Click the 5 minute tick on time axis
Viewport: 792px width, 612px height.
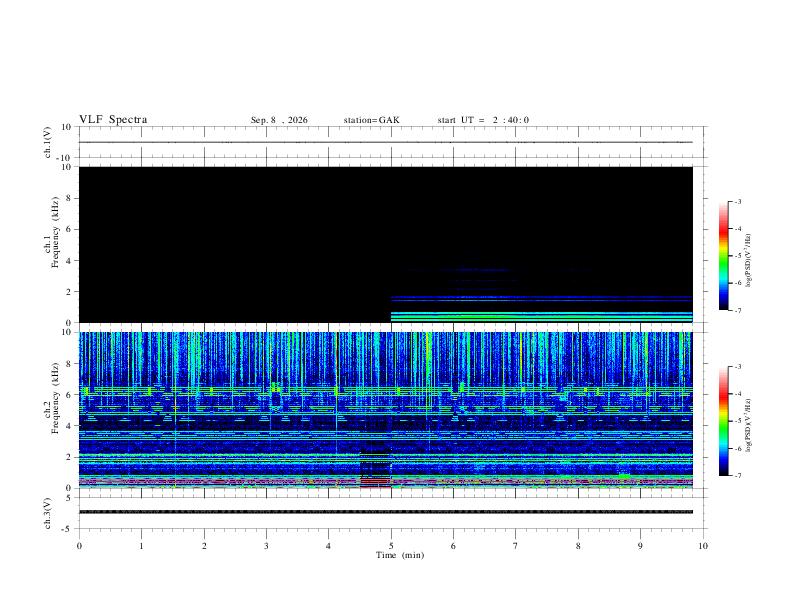(x=391, y=546)
